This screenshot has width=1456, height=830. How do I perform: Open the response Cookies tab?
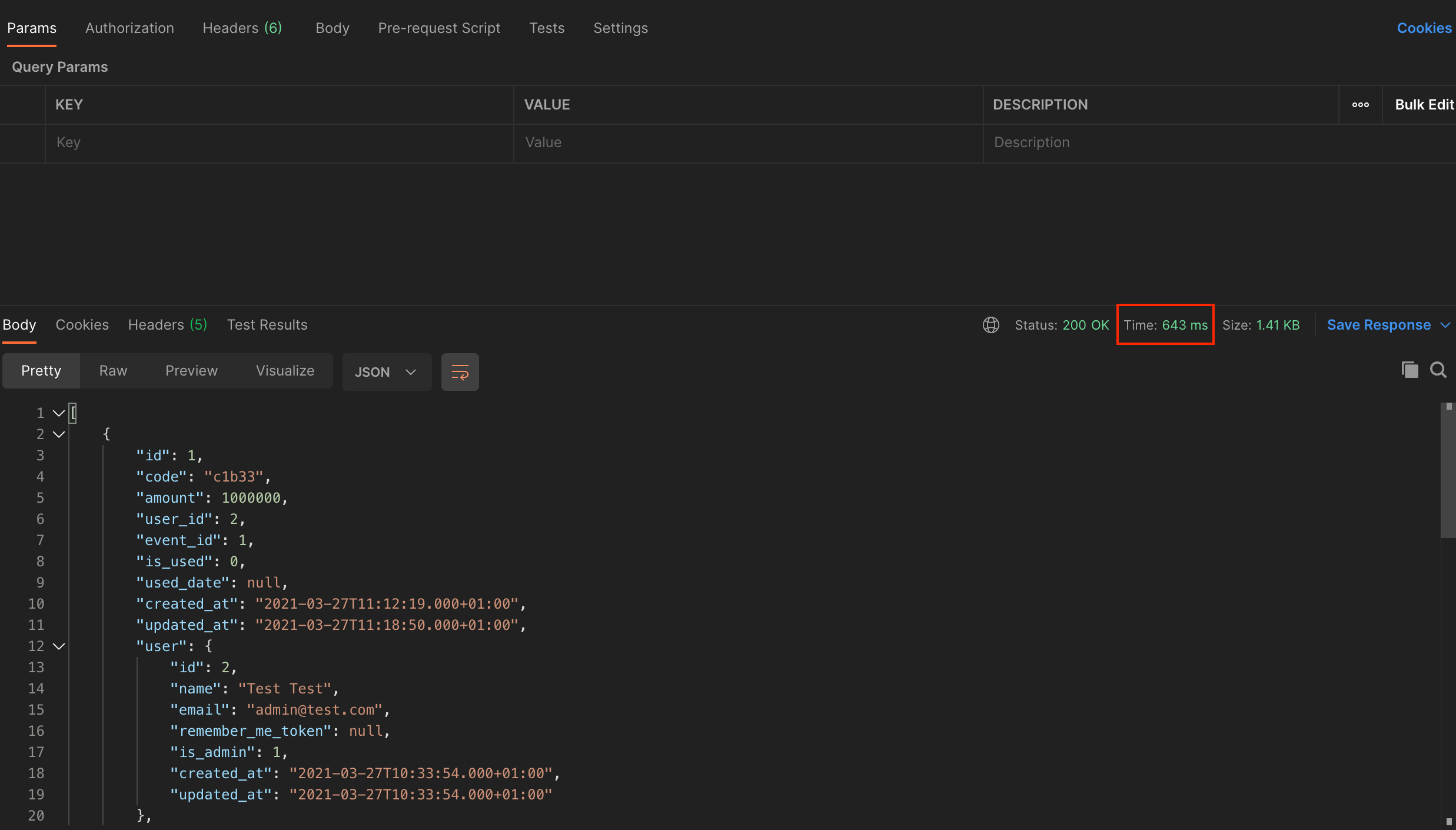pos(82,325)
